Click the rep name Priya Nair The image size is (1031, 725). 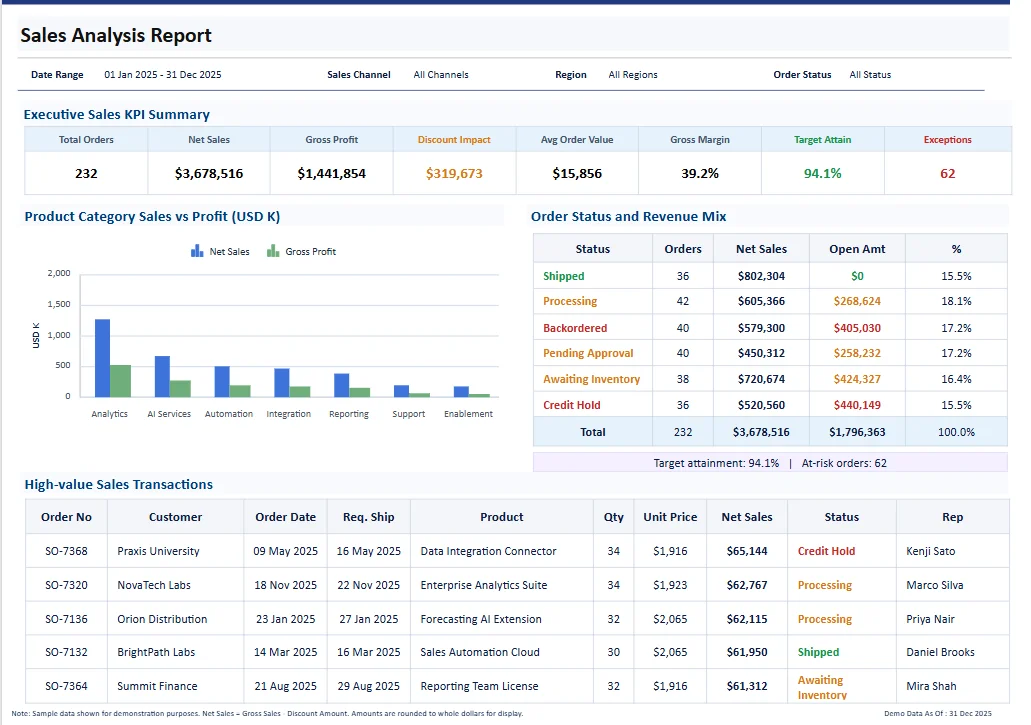[x=930, y=619]
